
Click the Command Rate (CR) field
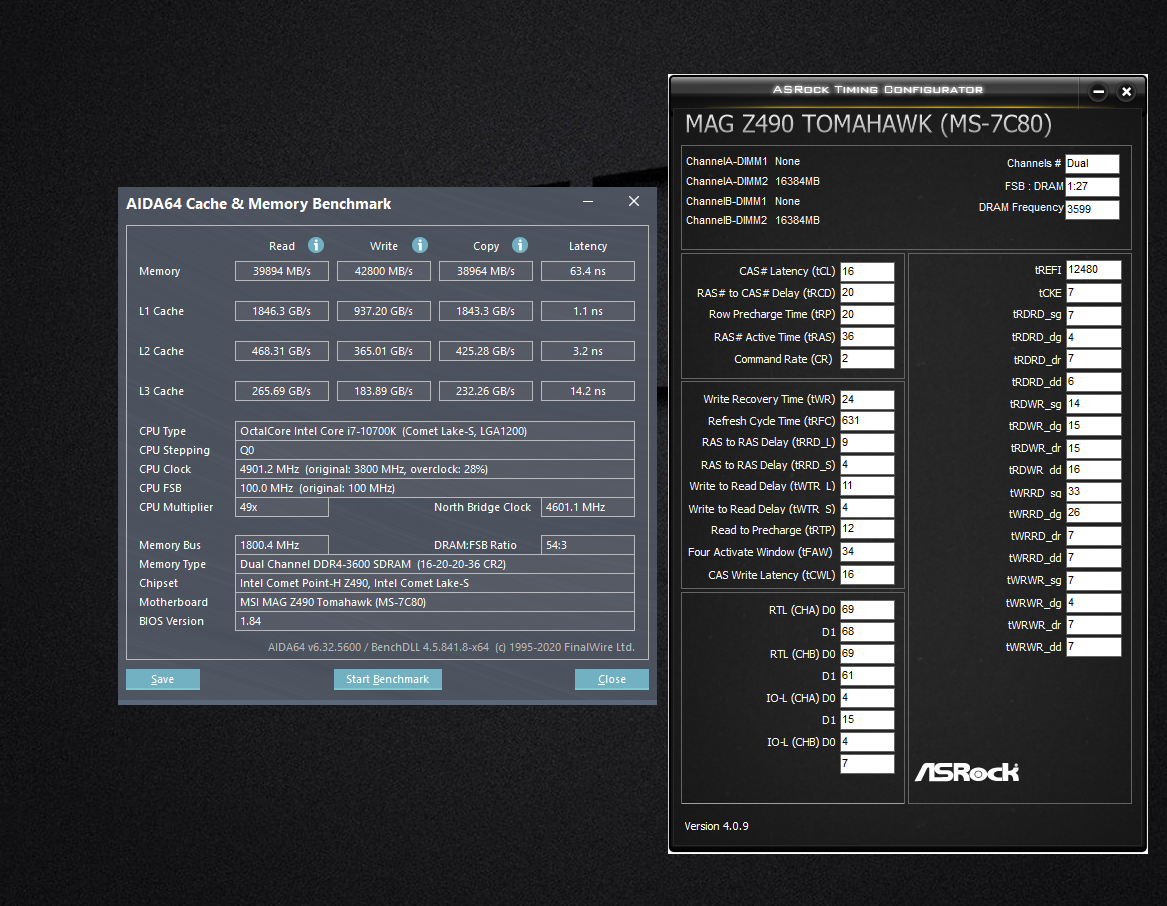pyautogui.click(x=867, y=359)
